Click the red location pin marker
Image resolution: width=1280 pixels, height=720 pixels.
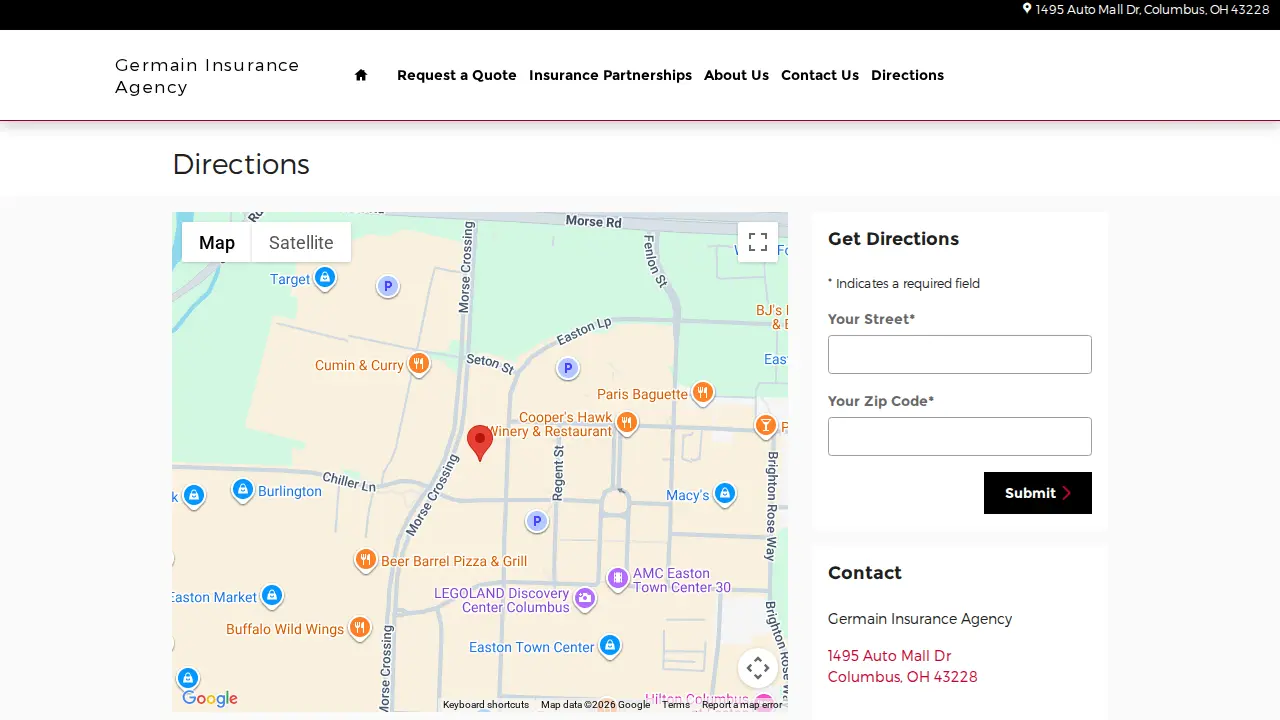pyautogui.click(x=480, y=443)
